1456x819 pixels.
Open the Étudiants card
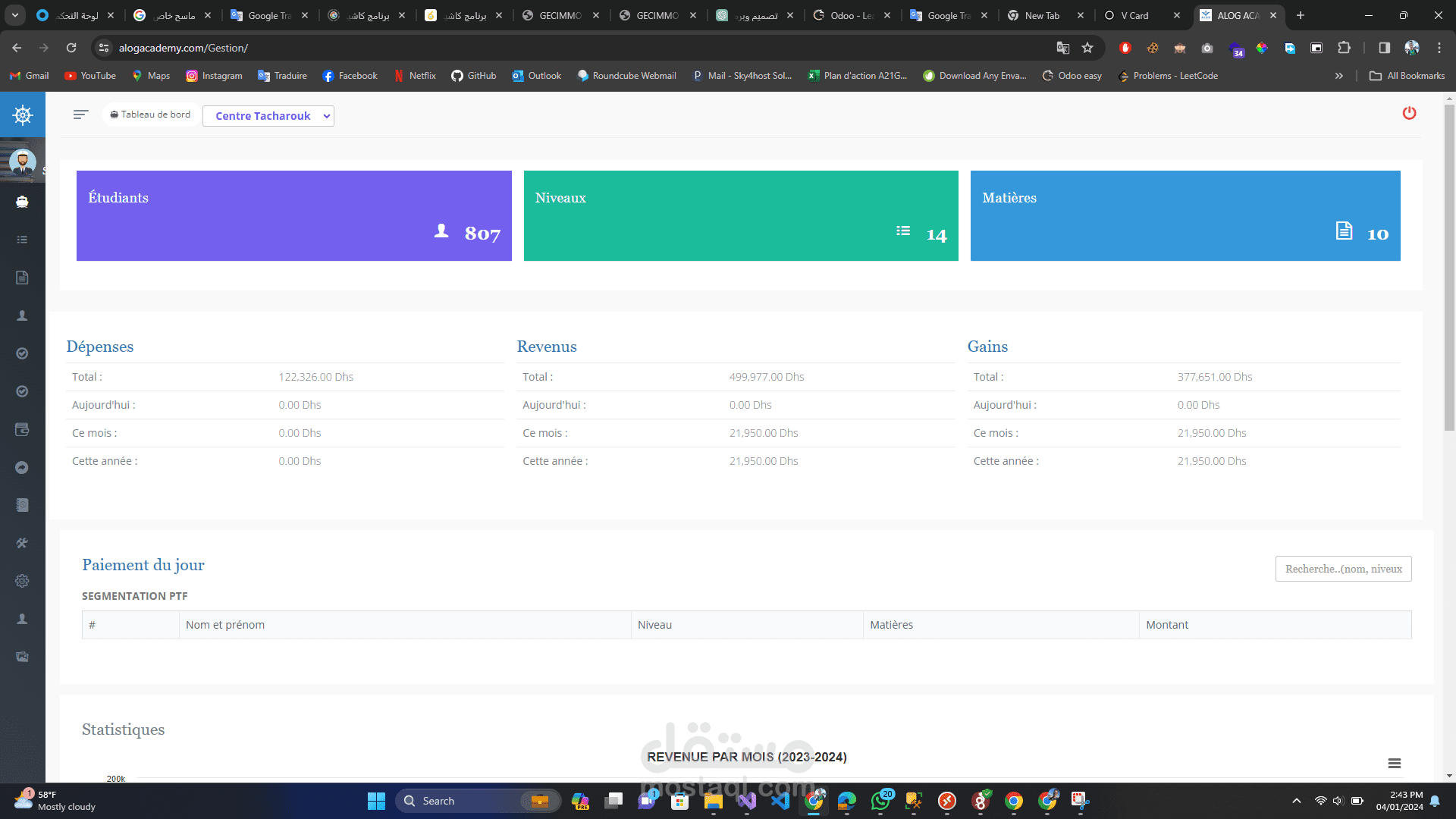click(294, 215)
